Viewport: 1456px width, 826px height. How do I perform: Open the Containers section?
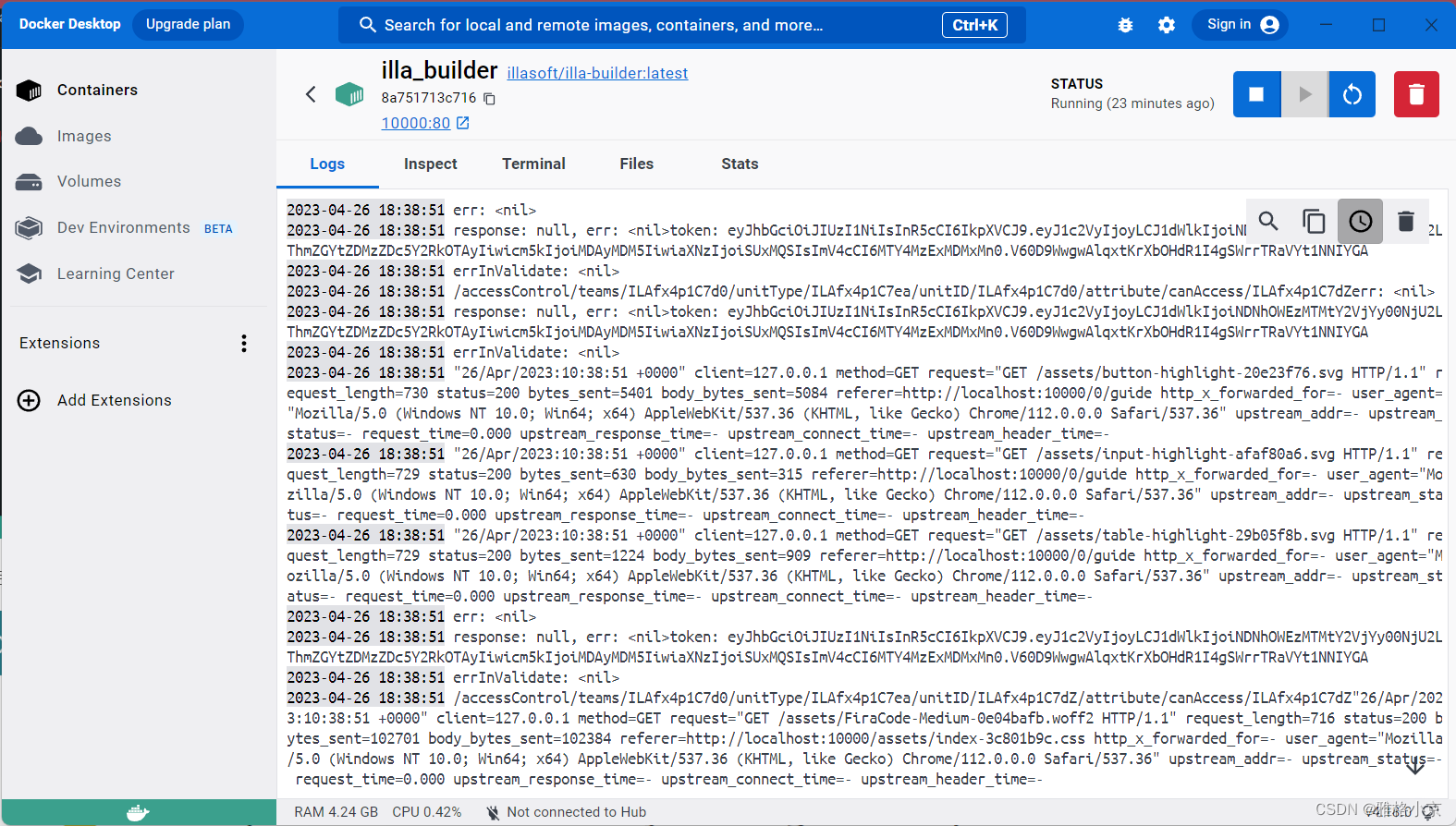click(x=97, y=90)
